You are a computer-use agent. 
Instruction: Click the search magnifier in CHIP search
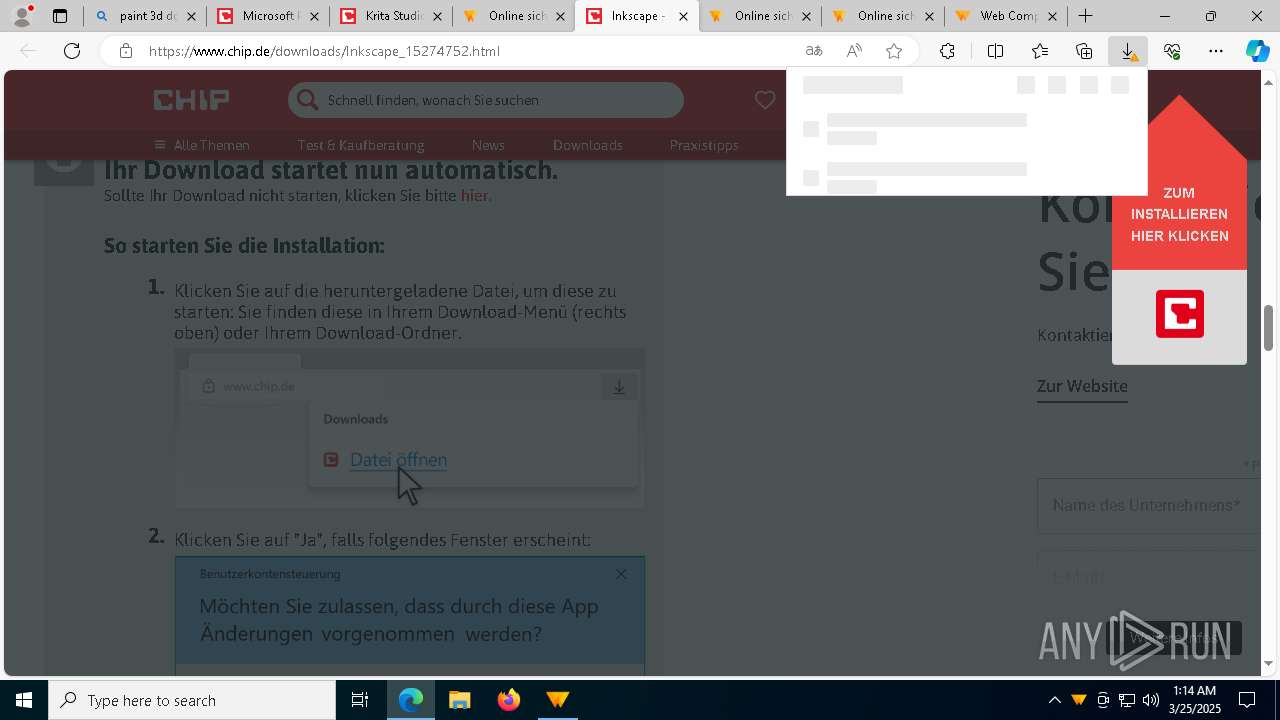(308, 100)
